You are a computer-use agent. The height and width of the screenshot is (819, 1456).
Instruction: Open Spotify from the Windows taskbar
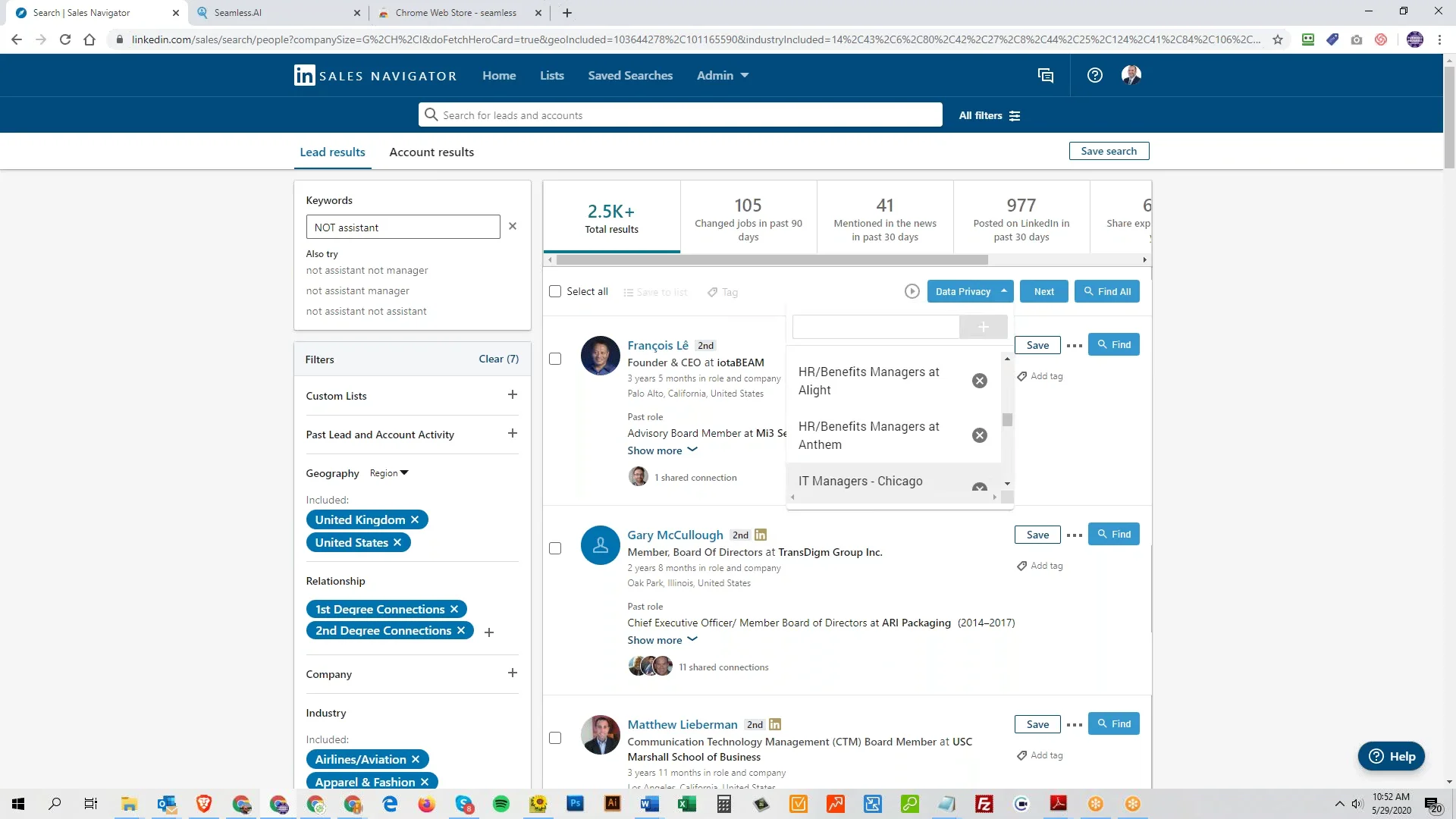(501, 804)
